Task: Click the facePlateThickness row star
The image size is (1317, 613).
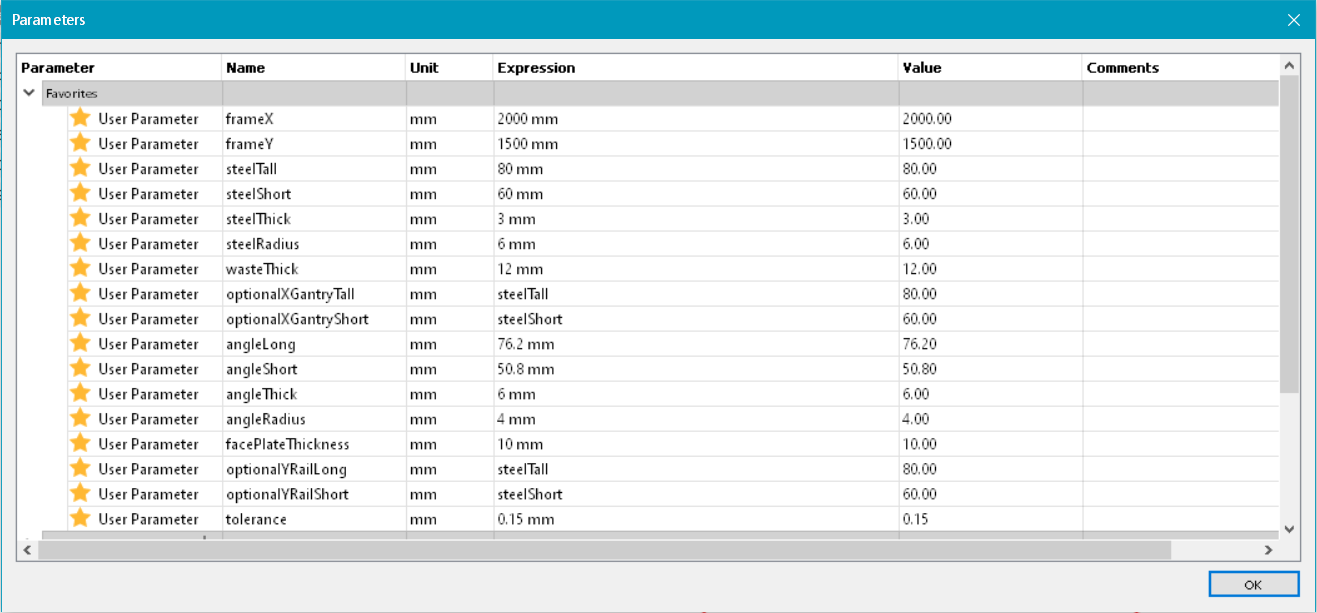Action: (x=81, y=443)
